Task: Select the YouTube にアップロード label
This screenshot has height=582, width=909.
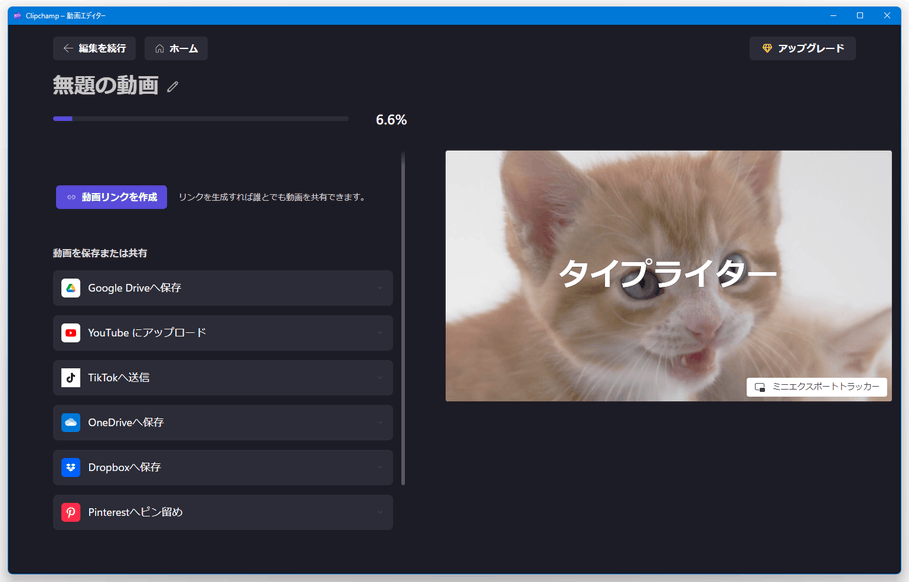Action: click(147, 333)
